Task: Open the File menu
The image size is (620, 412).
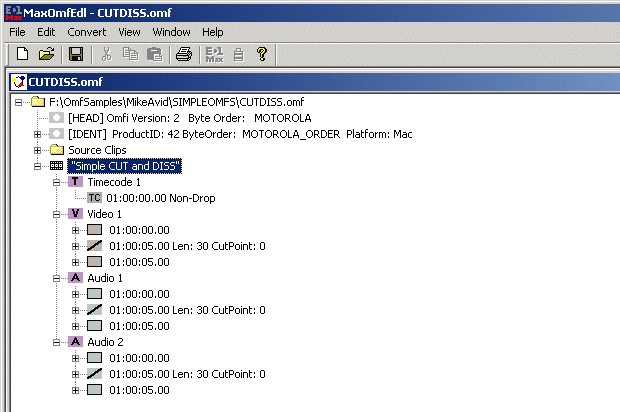Action: (x=17, y=32)
